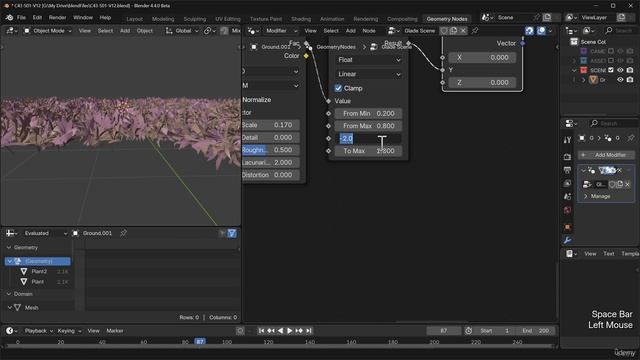Play the animation forward
The width and height of the screenshot is (640, 360).
289,331
